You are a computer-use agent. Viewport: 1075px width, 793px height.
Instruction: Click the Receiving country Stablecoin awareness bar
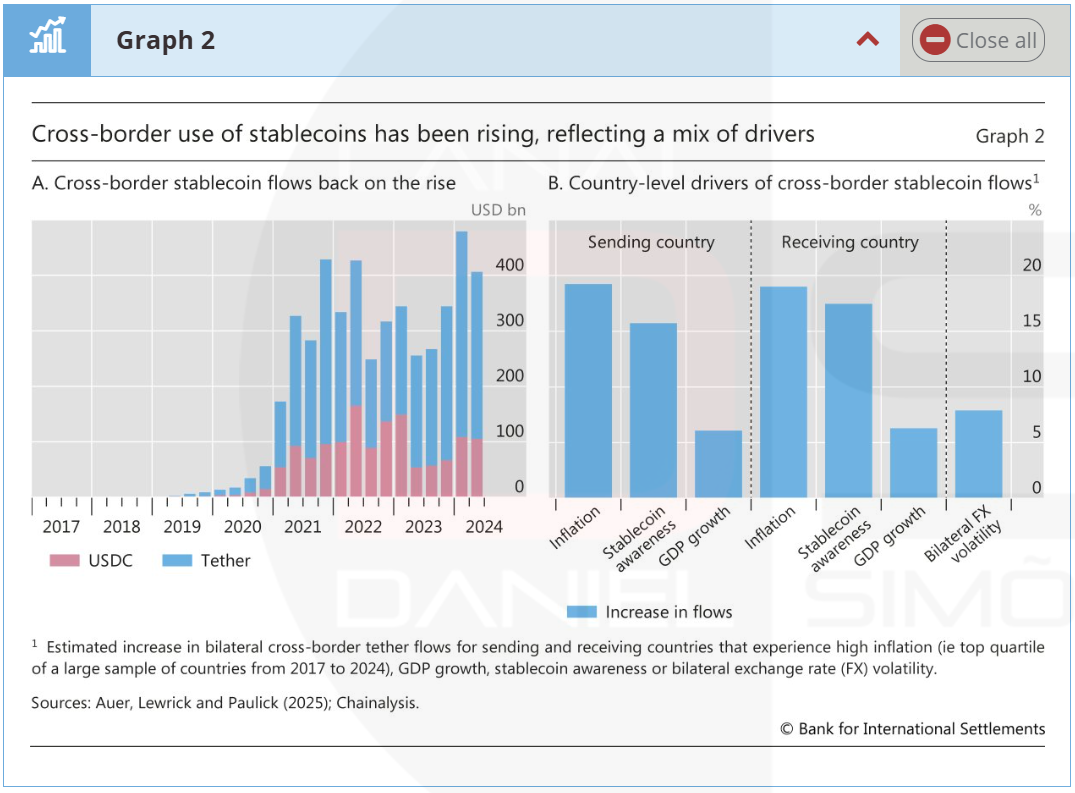[x=849, y=400]
